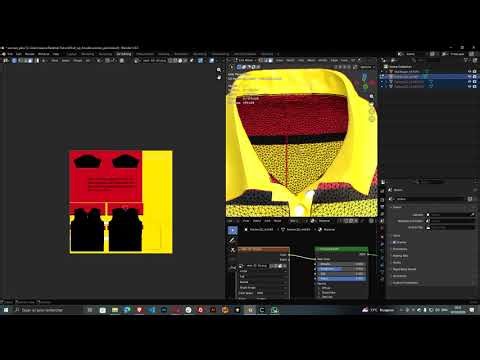
Task: Click the Background Scene field
Action: point(449,221)
